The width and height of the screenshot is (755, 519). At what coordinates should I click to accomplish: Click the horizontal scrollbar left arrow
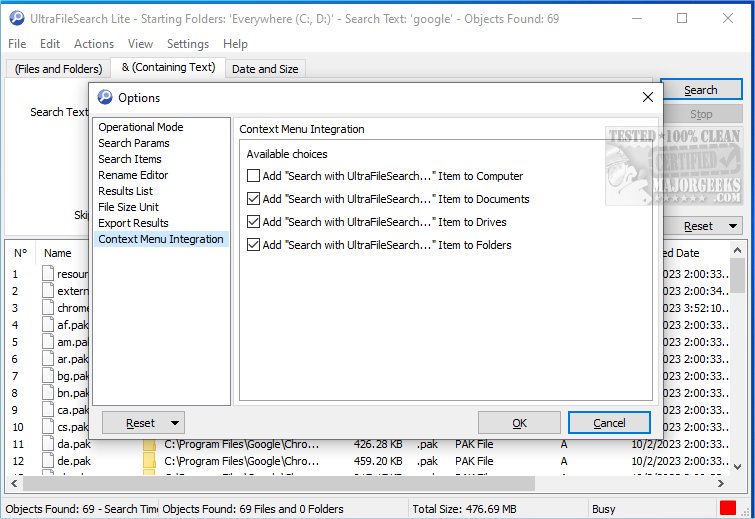click(x=14, y=483)
